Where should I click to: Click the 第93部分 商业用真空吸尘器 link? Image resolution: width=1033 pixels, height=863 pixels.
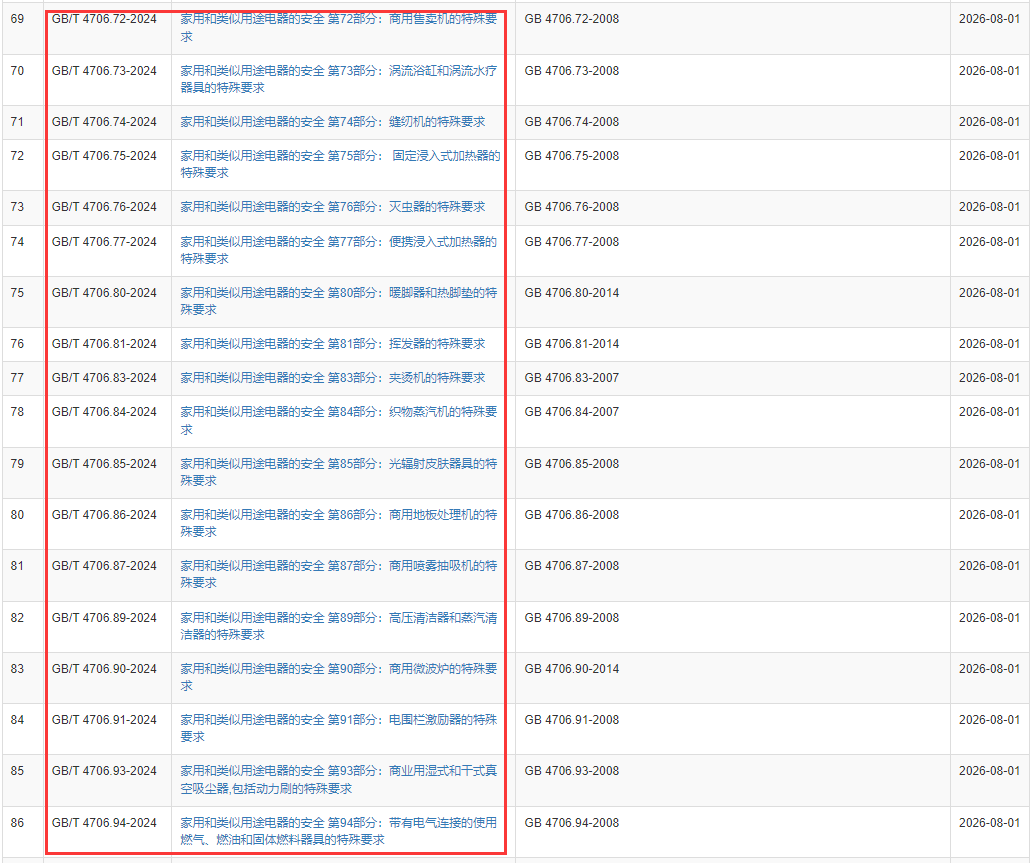(338, 771)
